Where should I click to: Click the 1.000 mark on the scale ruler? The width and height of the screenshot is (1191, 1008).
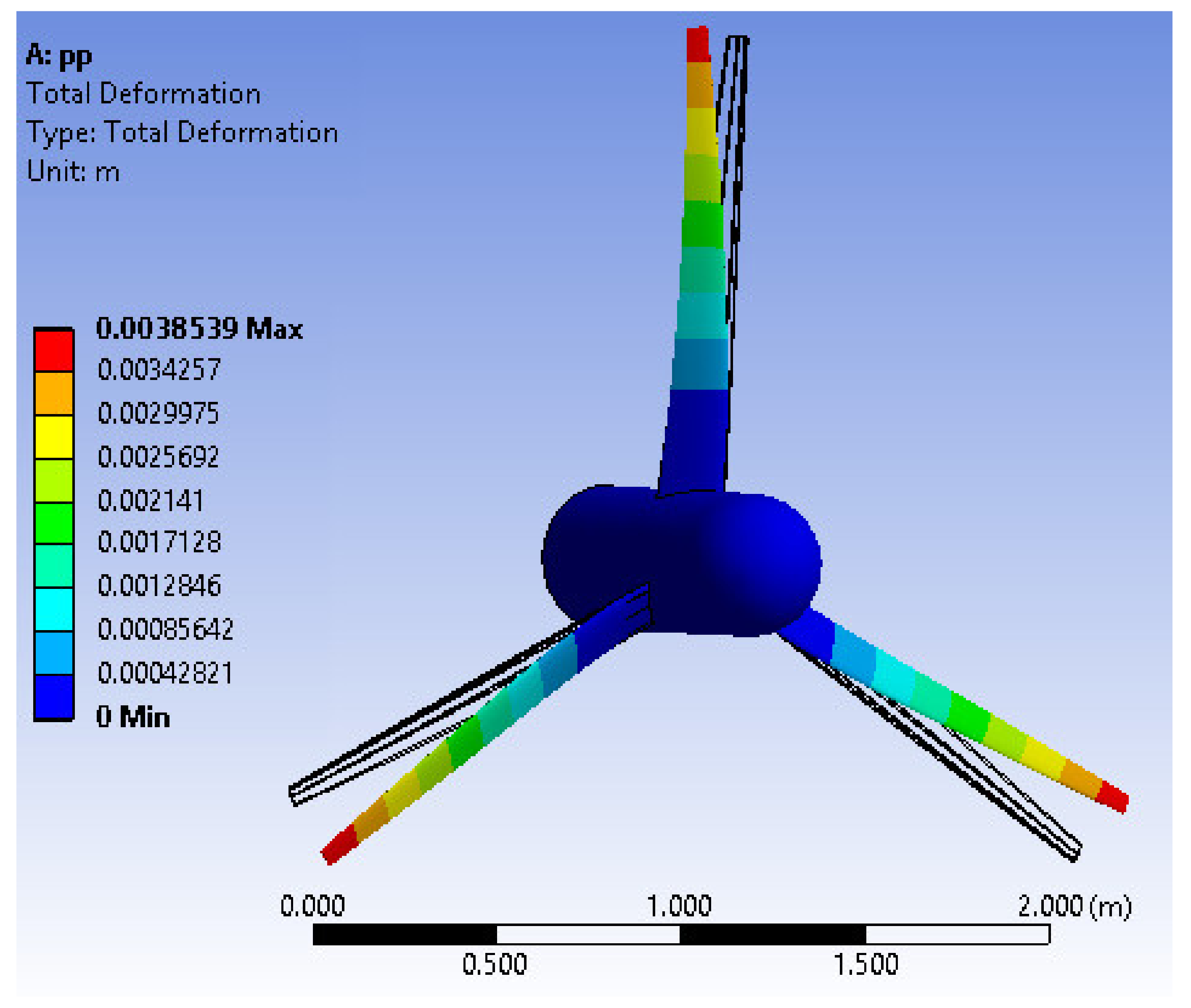click(679, 906)
